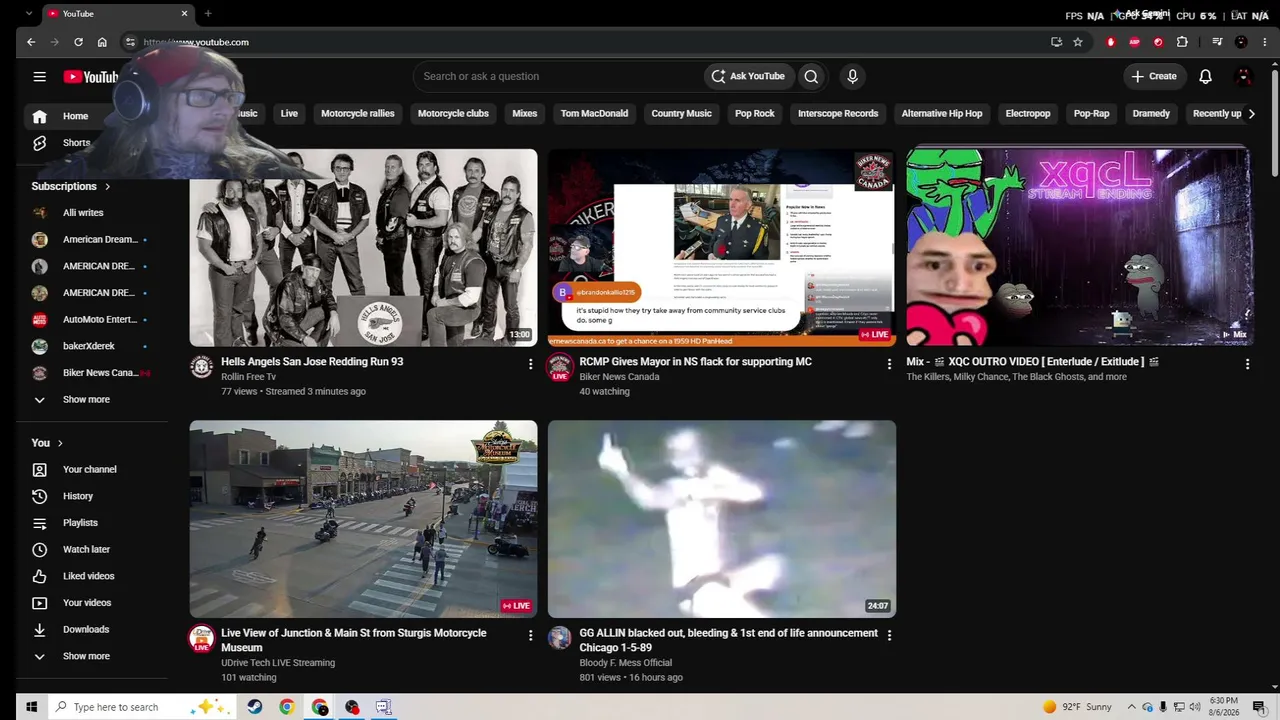Select the Alternative Hip Hop chip

(942, 114)
